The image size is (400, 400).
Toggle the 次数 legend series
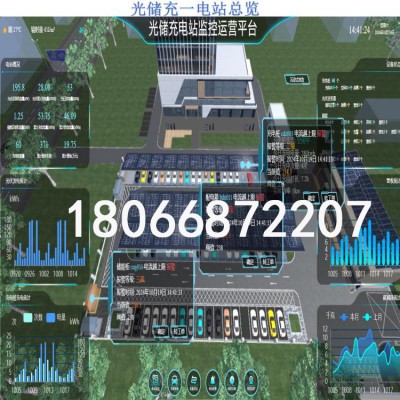pos(33,317)
